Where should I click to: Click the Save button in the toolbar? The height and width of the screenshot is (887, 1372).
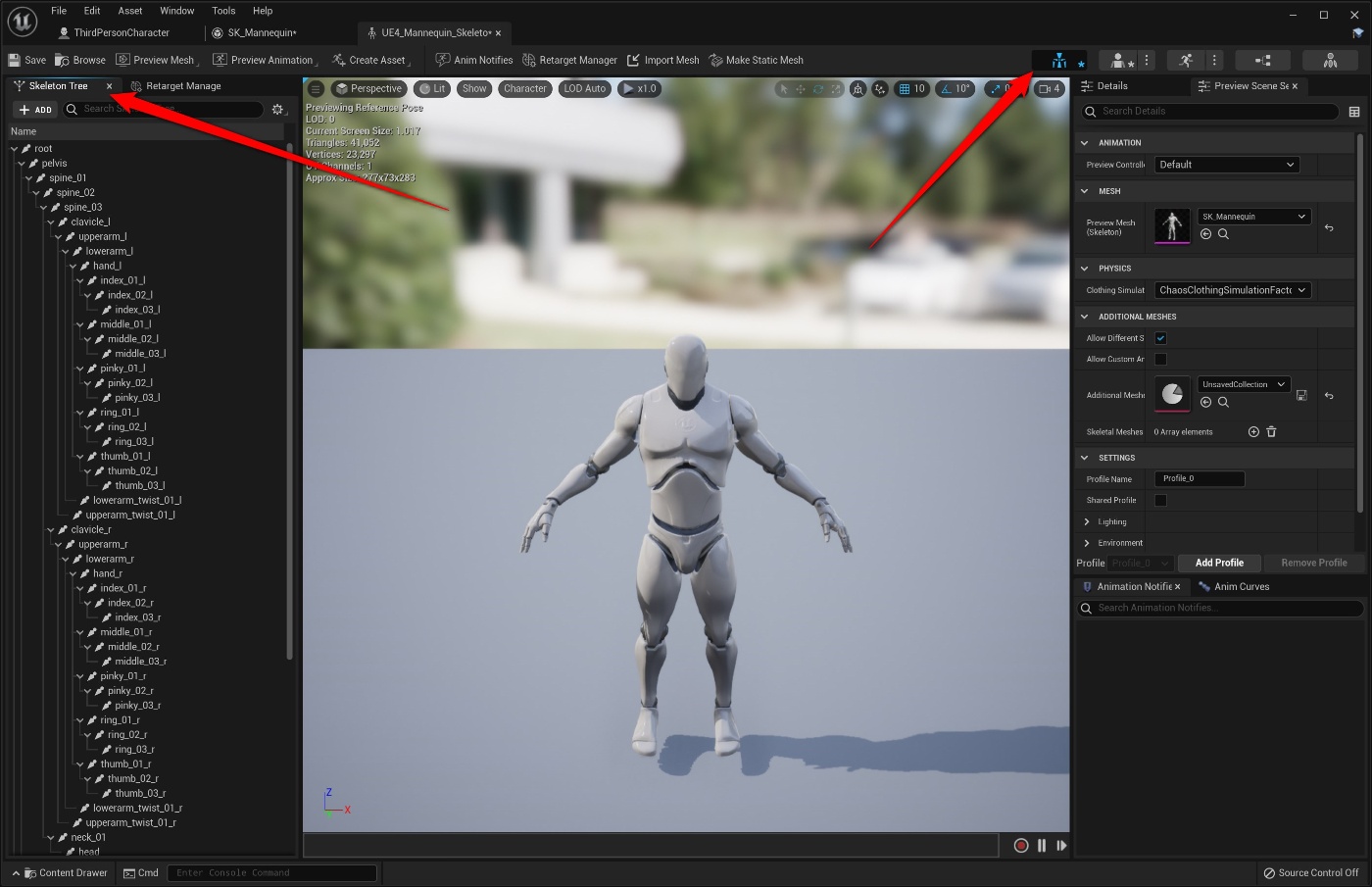tap(28, 60)
